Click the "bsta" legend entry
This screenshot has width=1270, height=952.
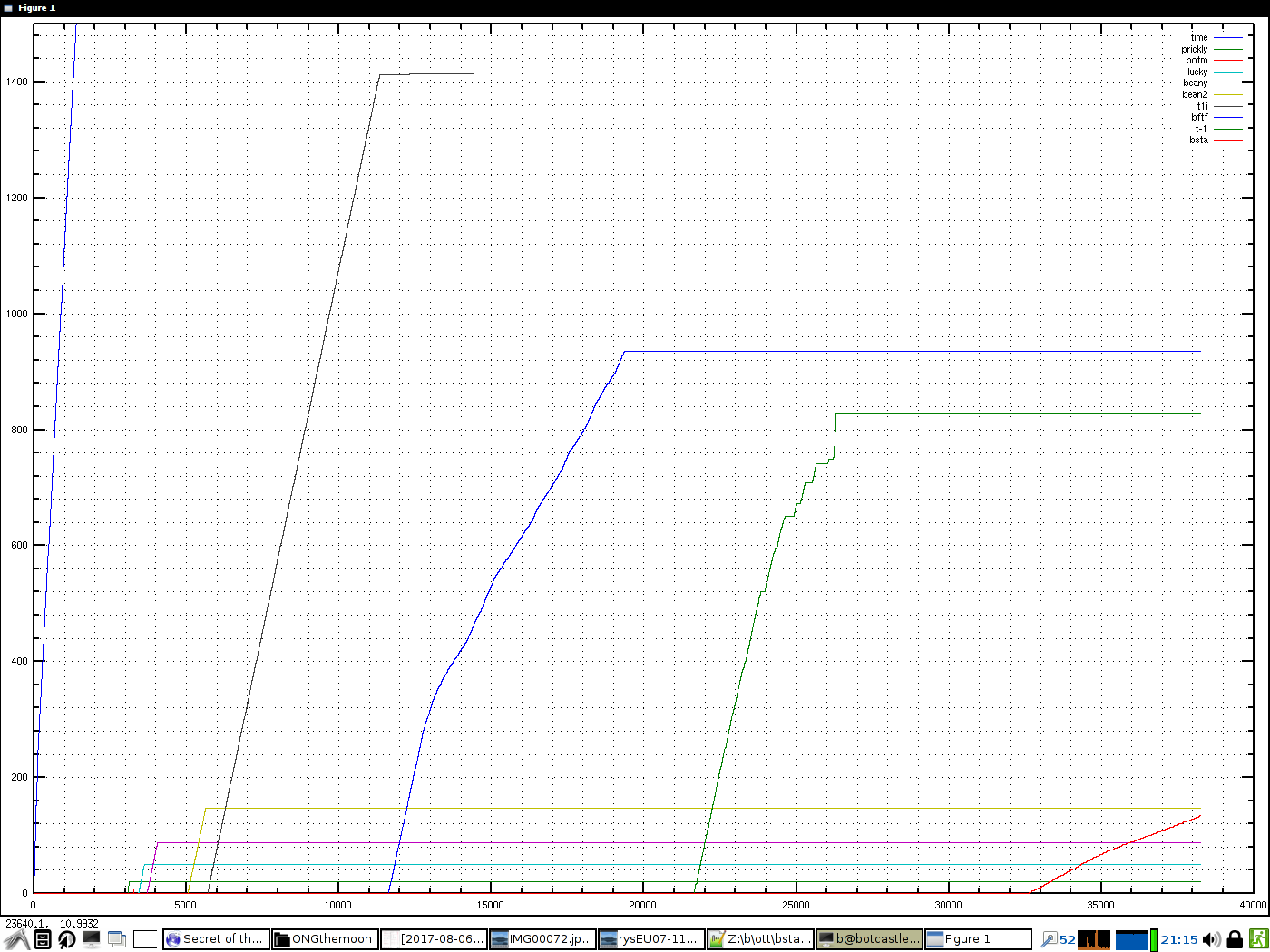pyautogui.click(x=1198, y=140)
